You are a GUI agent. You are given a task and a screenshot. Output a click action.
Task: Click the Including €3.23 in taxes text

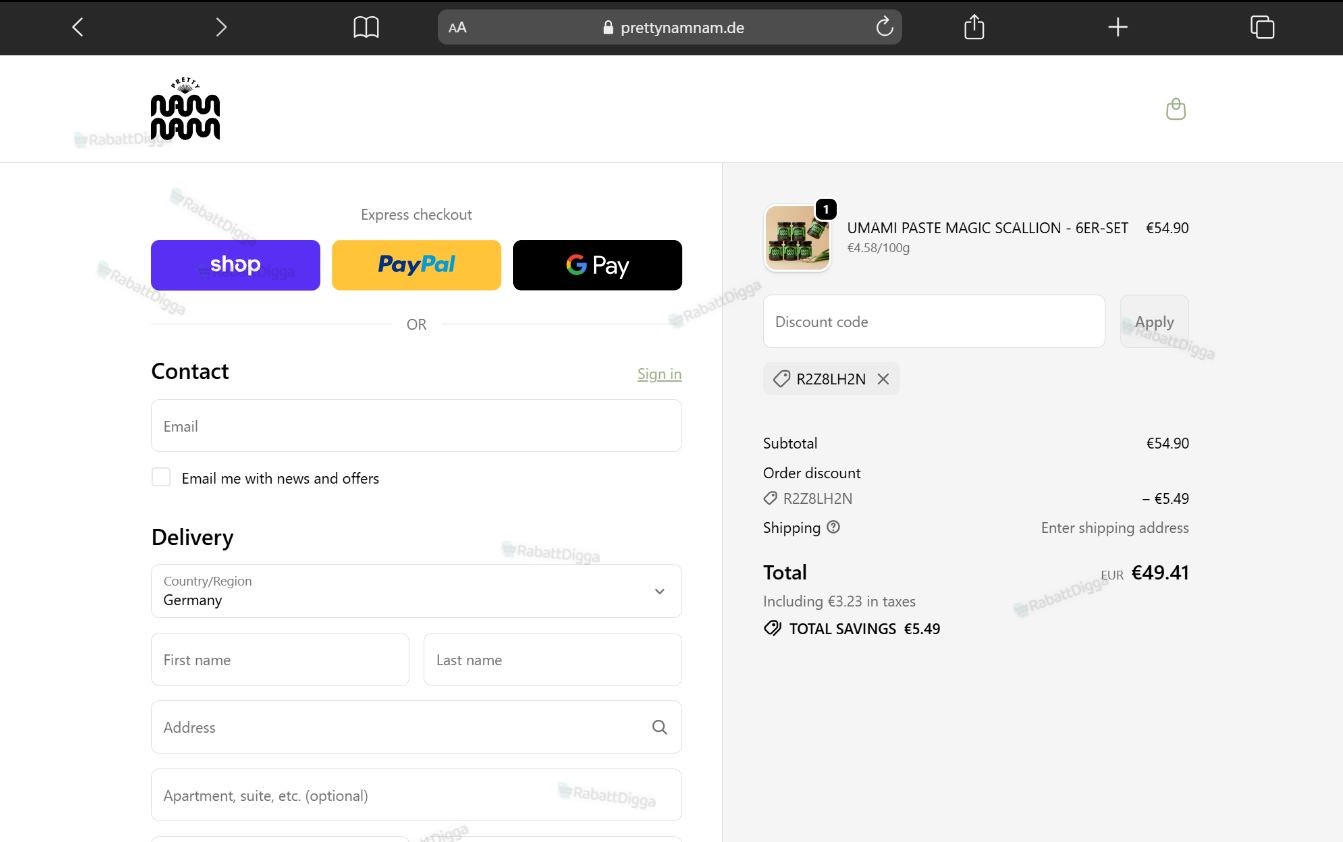[x=839, y=601]
